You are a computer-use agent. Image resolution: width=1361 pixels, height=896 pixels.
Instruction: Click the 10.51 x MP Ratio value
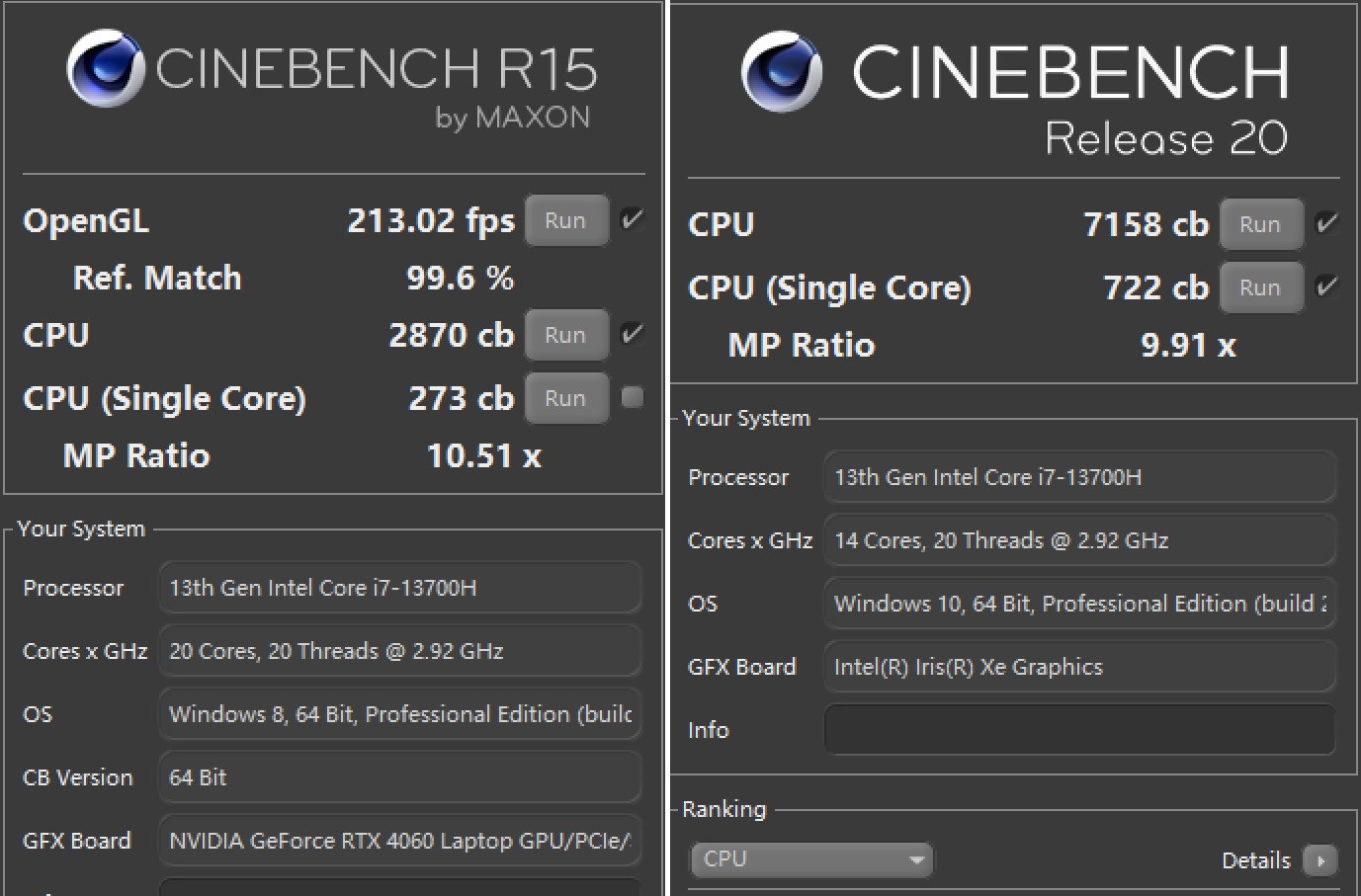tap(484, 456)
